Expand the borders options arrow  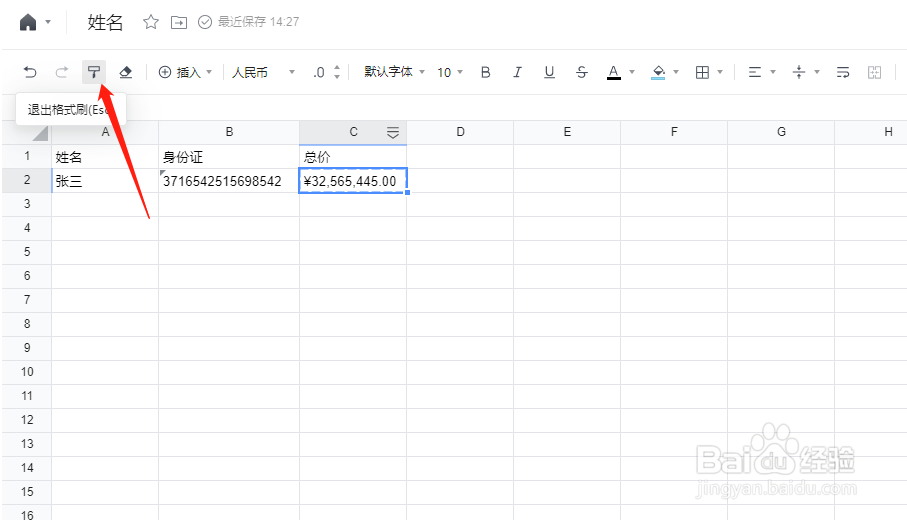point(720,72)
